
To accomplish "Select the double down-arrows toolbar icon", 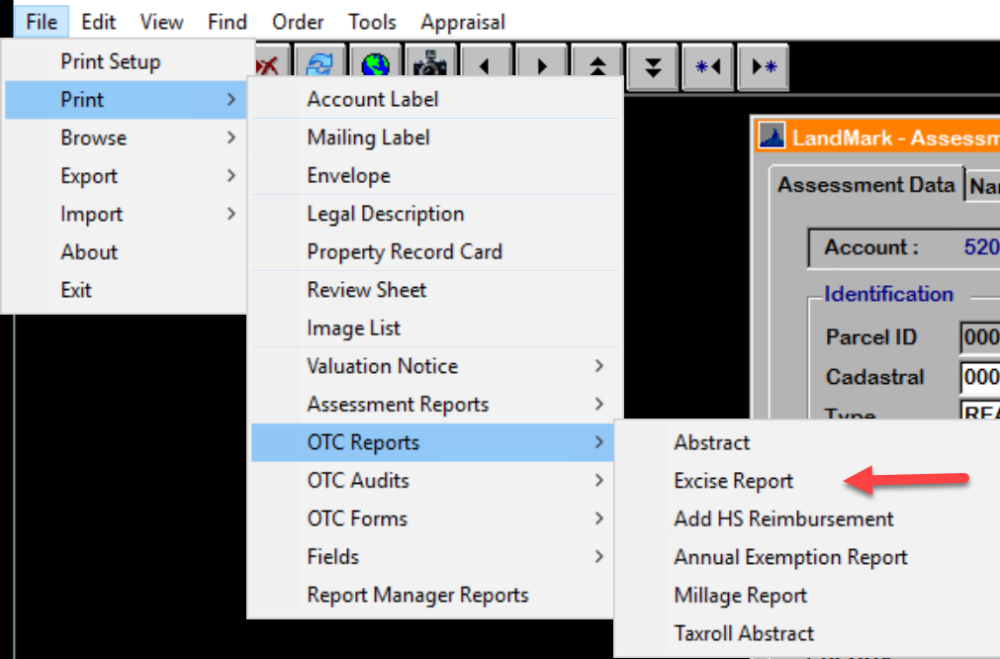I will point(652,66).
